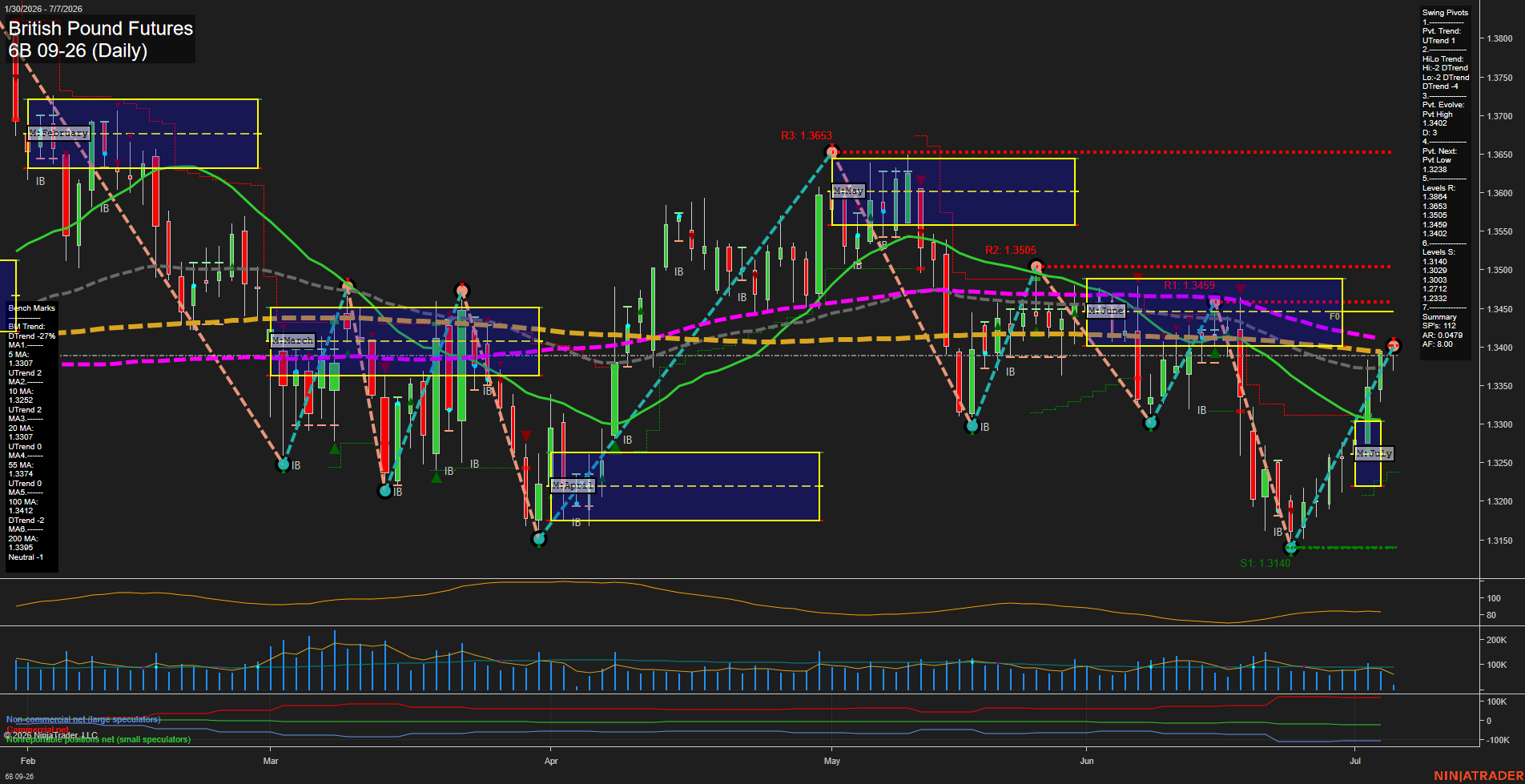The height and width of the screenshot is (784, 1525).
Task: Click the 1.3500 price axis label
Action: 1499,271
